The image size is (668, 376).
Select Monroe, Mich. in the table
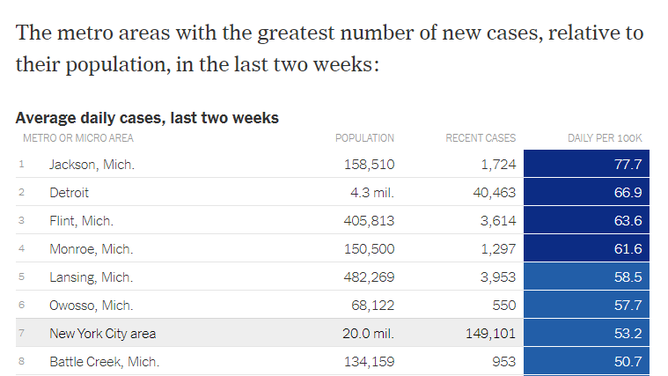(x=91, y=249)
